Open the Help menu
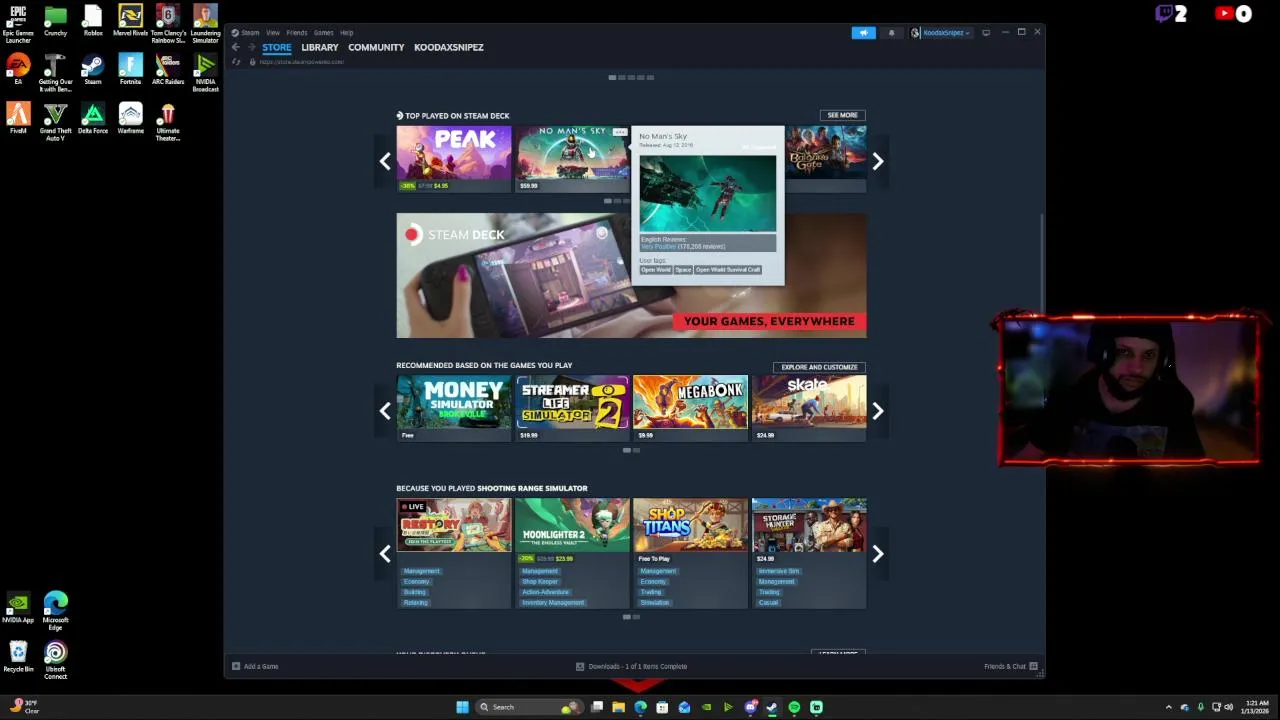Viewport: 1280px width, 720px height. pos(346,33)
